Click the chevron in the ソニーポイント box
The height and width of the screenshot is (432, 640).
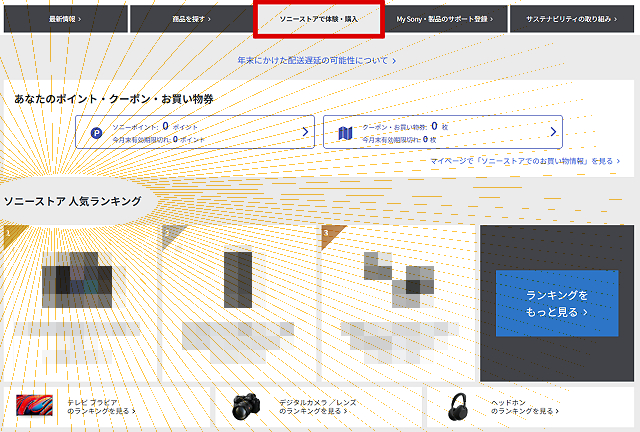[x=305, y=132]
